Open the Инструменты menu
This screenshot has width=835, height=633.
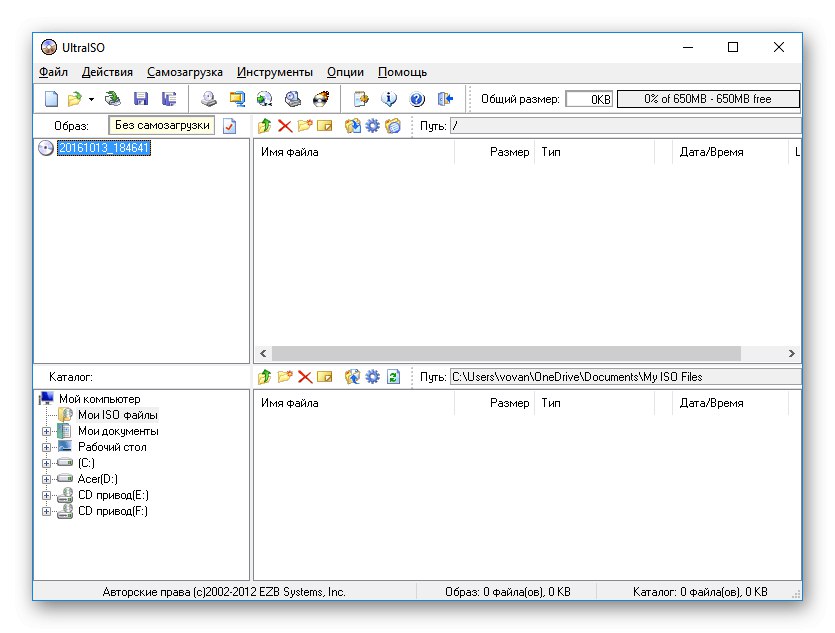(275, 72)
